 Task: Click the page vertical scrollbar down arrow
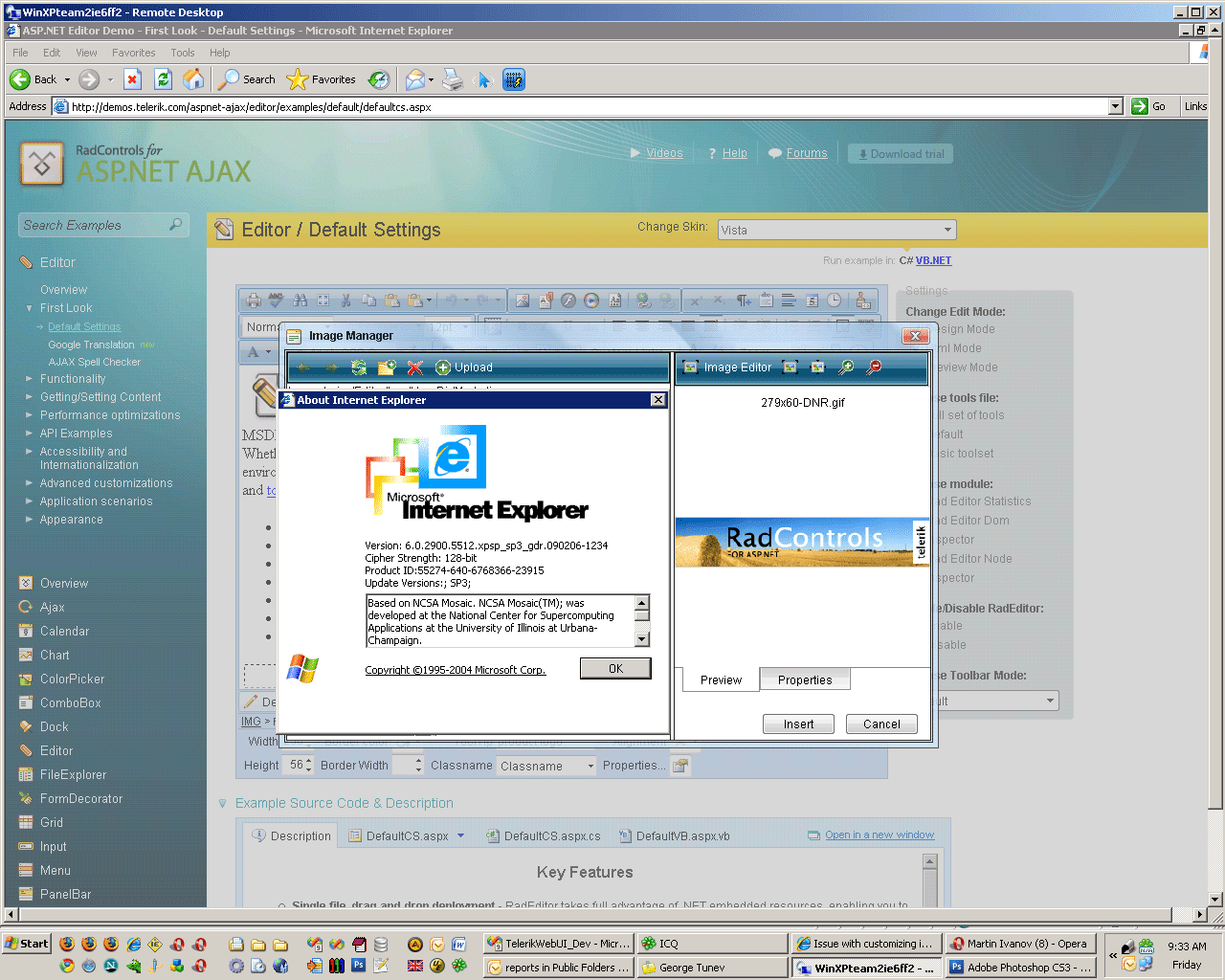1215,900
